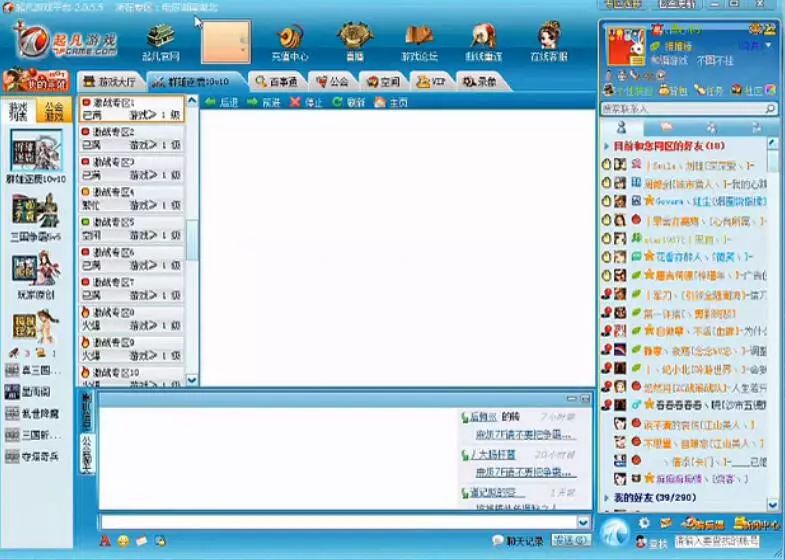Switch to the 游戏大厅 tab

[109, 82]
